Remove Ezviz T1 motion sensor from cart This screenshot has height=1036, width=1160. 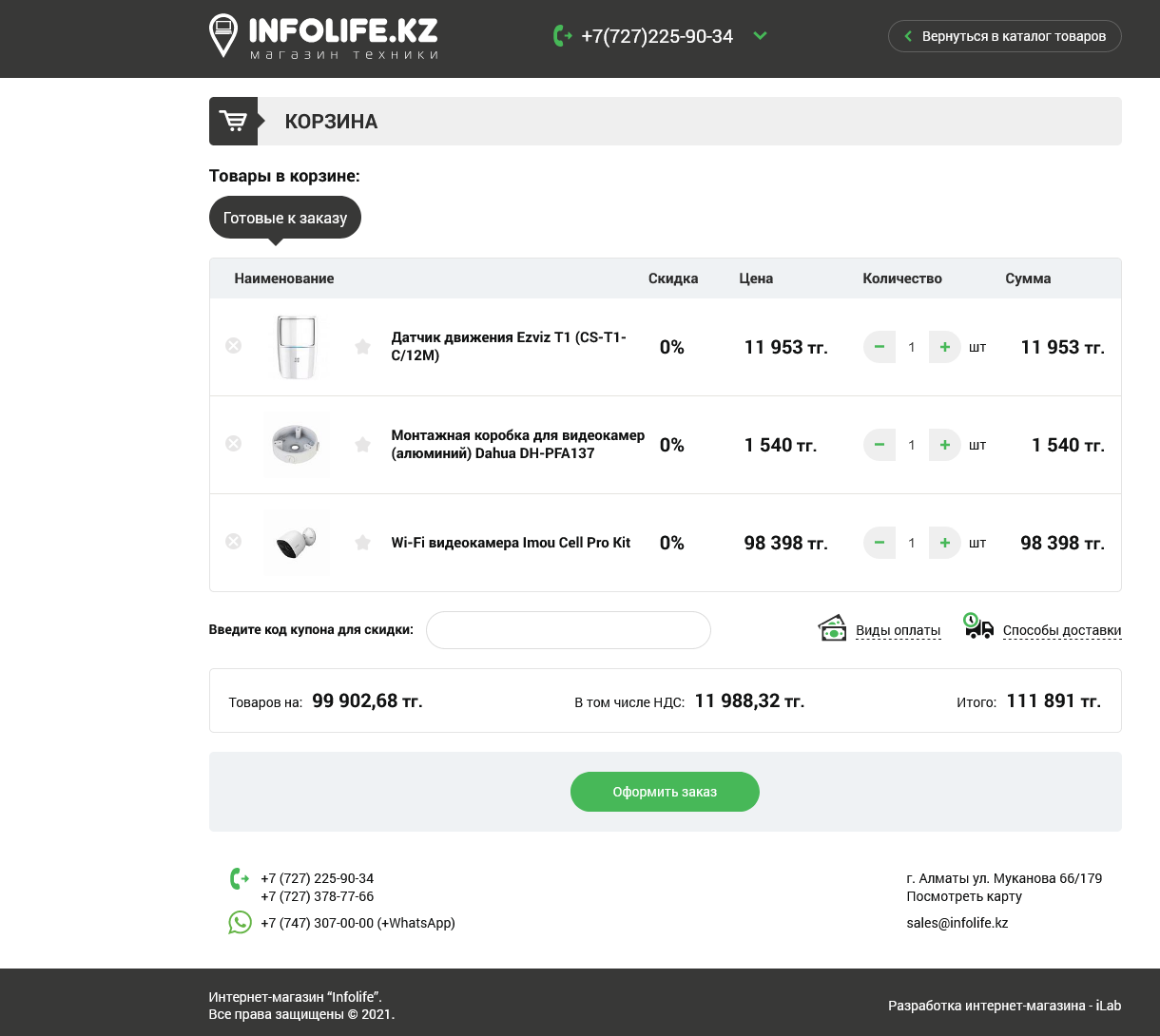233,346
